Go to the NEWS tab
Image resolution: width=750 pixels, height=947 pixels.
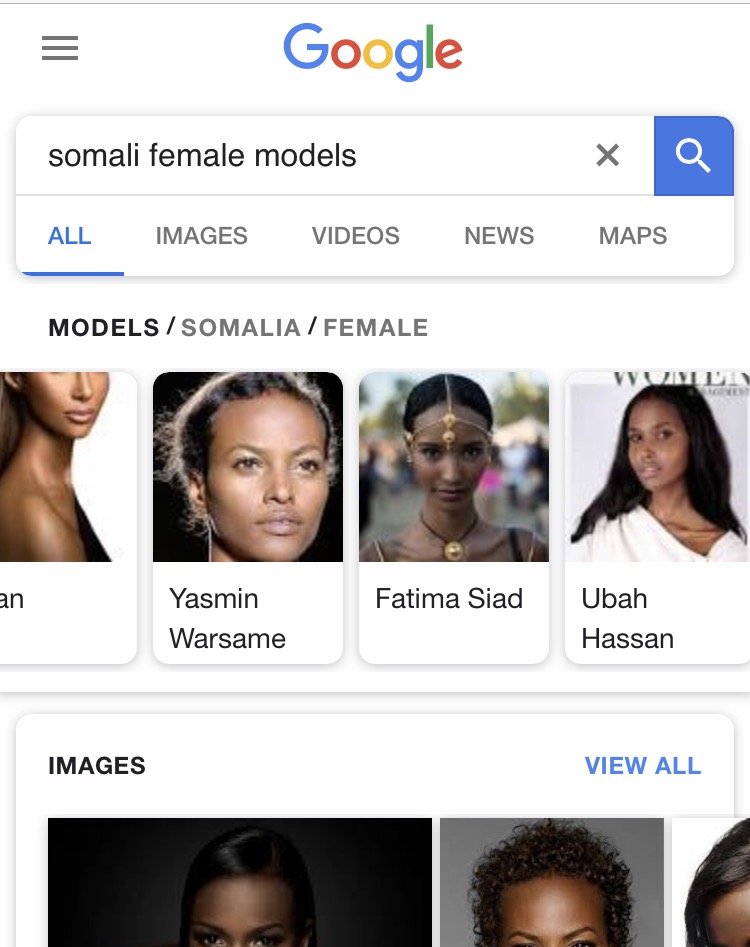[x=499, y=236]
